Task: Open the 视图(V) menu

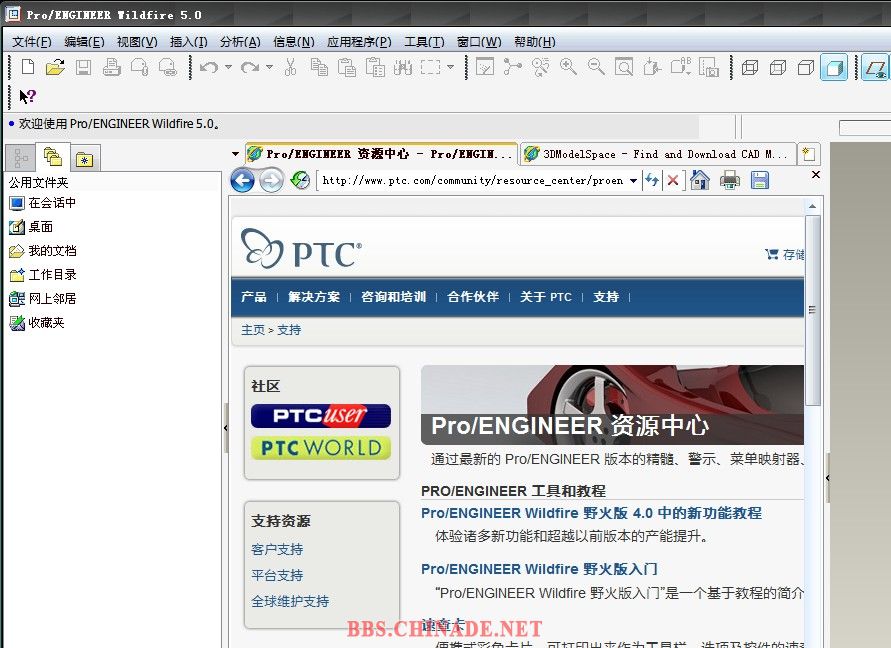Action: pos(137,41)
